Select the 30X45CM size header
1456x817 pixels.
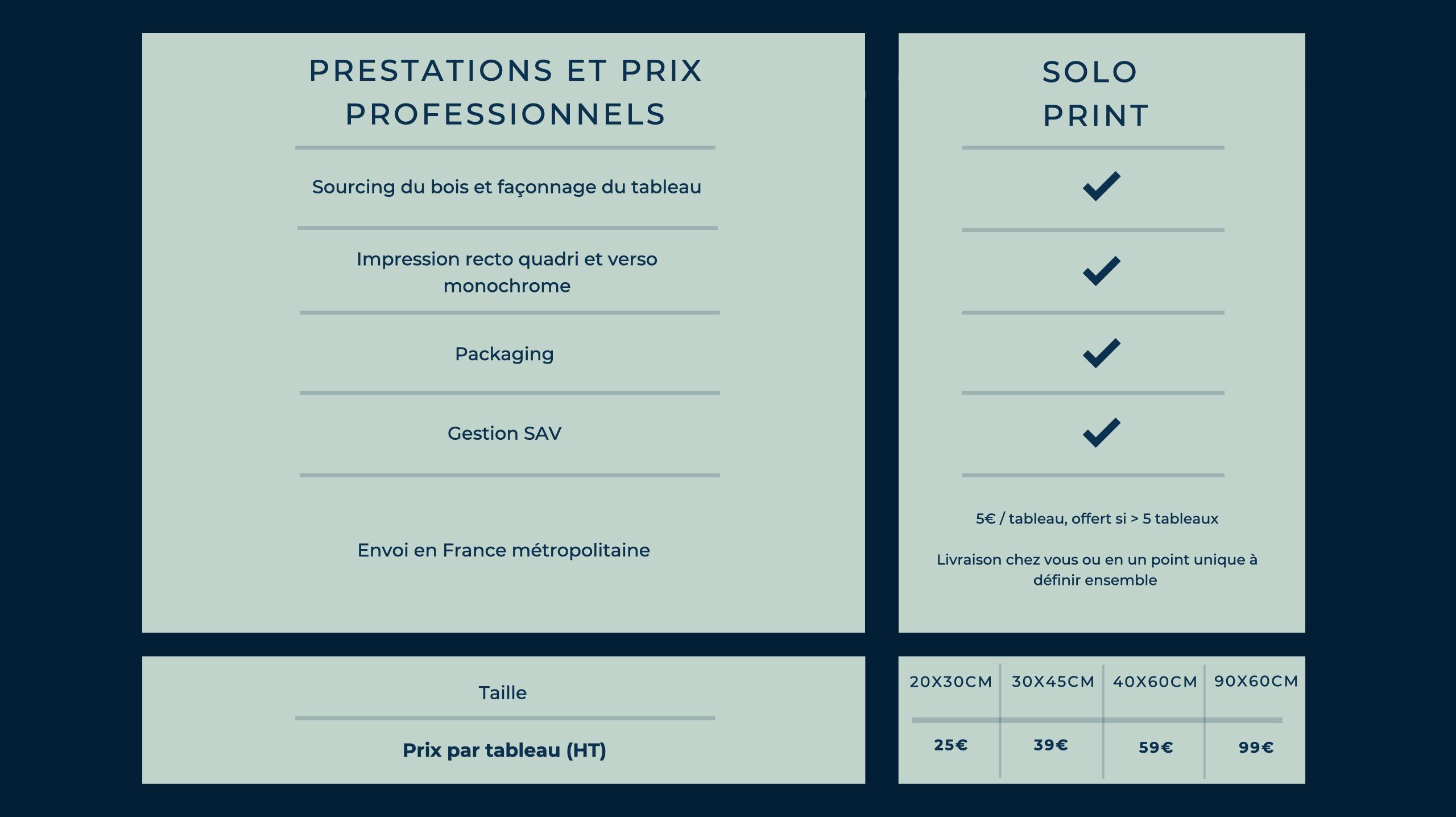coord(1053,682)
